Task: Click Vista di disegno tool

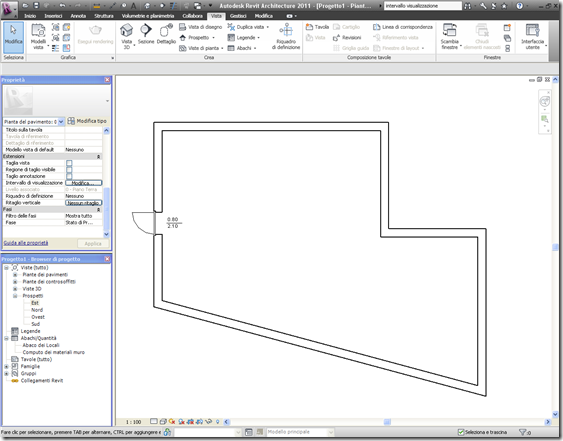Action: [x=201, y=27]
